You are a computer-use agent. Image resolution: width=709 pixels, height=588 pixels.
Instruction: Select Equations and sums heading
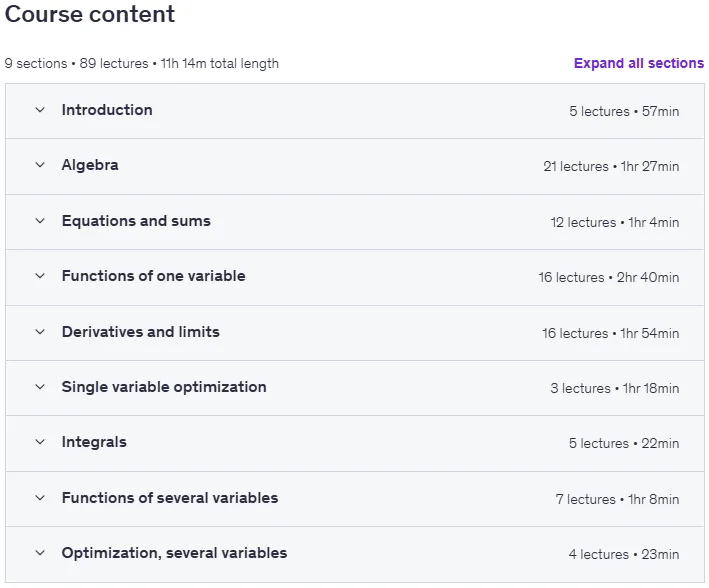(x=136, y=221)
